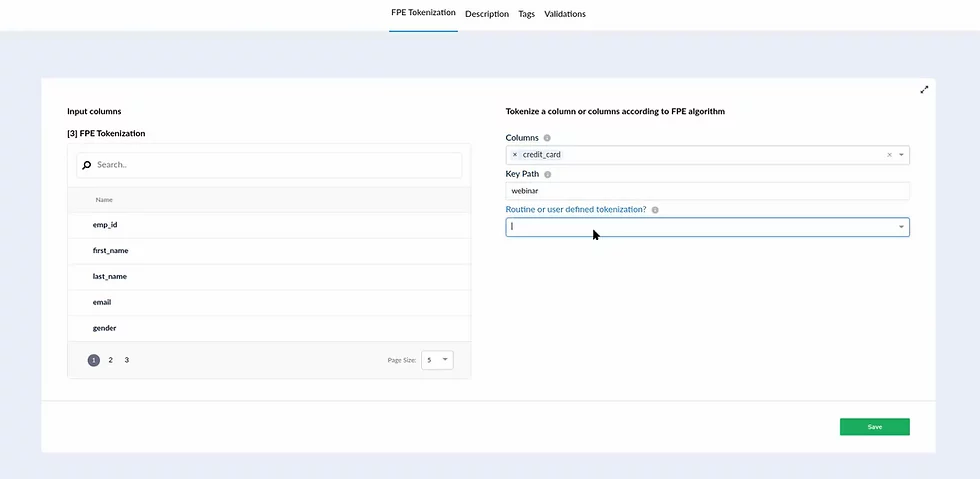The width and height of the screenshot is (980, 479).
Task: Click the search magnifier icon
Action: pos(87,165)
